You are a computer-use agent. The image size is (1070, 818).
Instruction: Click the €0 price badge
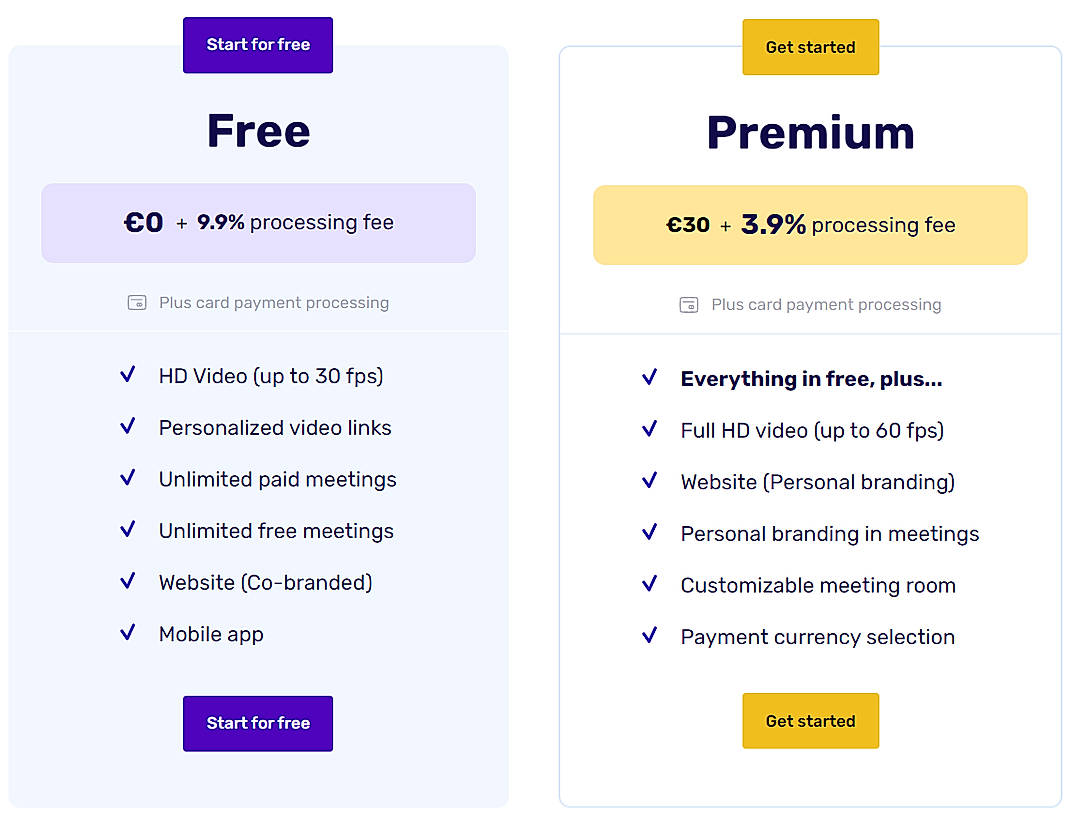257,223
